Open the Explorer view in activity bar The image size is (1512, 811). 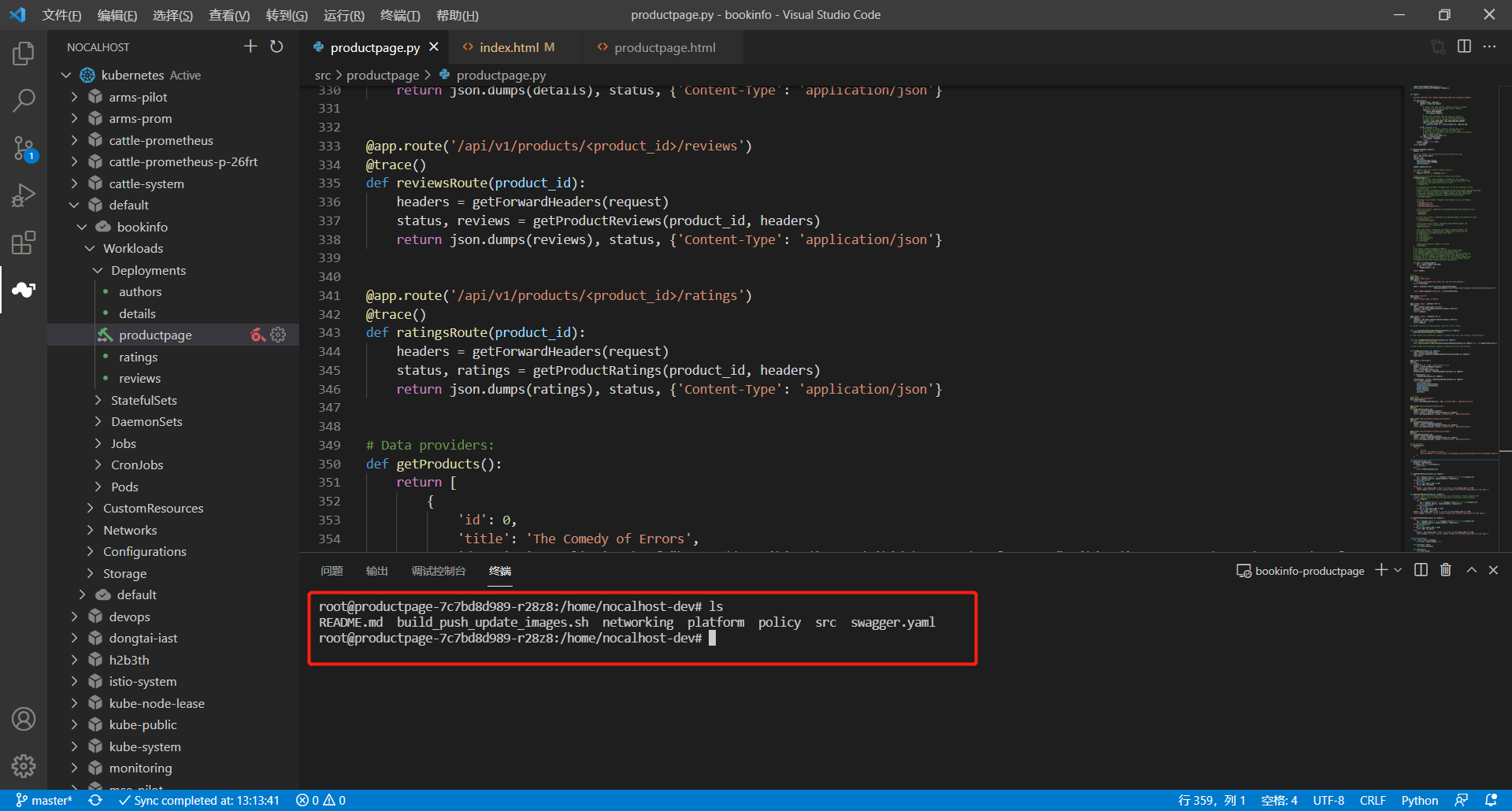click(24, 54)
